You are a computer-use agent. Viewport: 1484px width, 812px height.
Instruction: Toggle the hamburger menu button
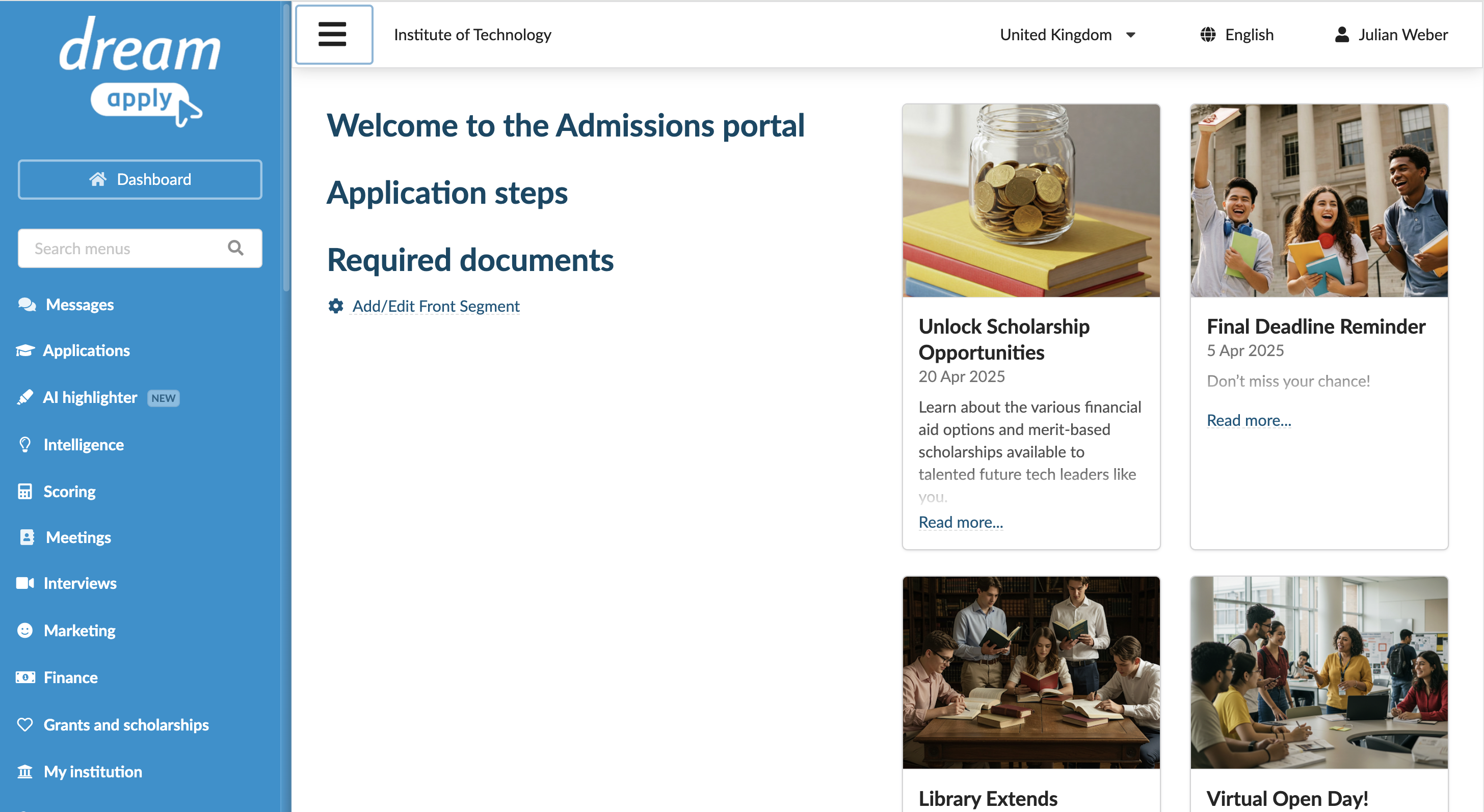(334, 35)
